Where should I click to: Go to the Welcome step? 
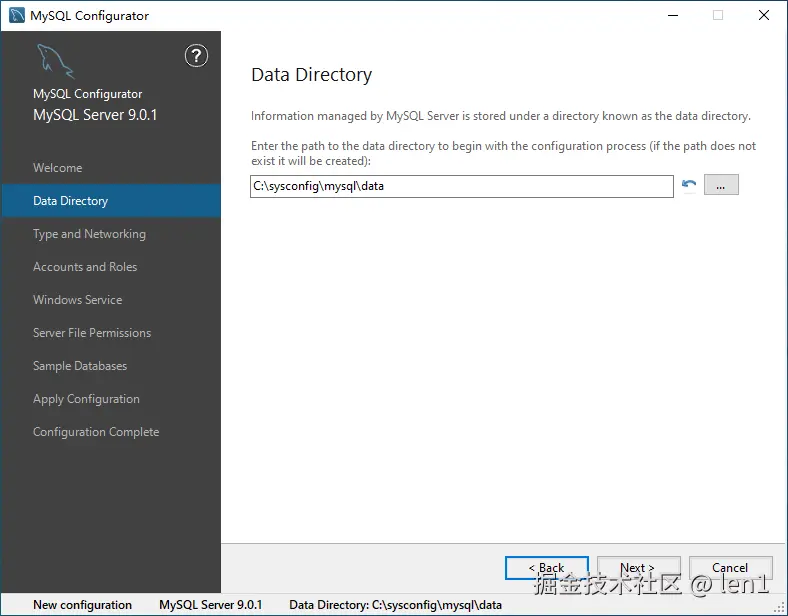pyautogui.click(x=57, y=168)
